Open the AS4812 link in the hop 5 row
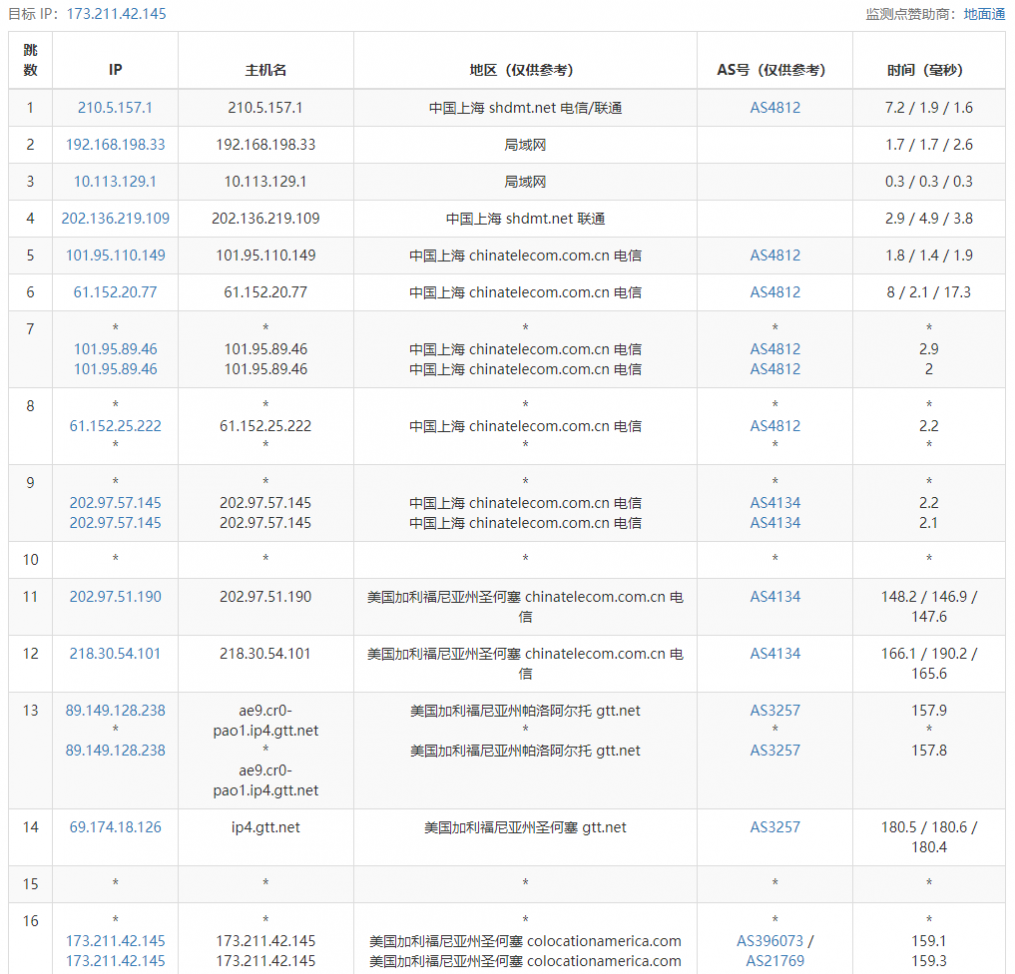1015x974 pixels. 775,255
